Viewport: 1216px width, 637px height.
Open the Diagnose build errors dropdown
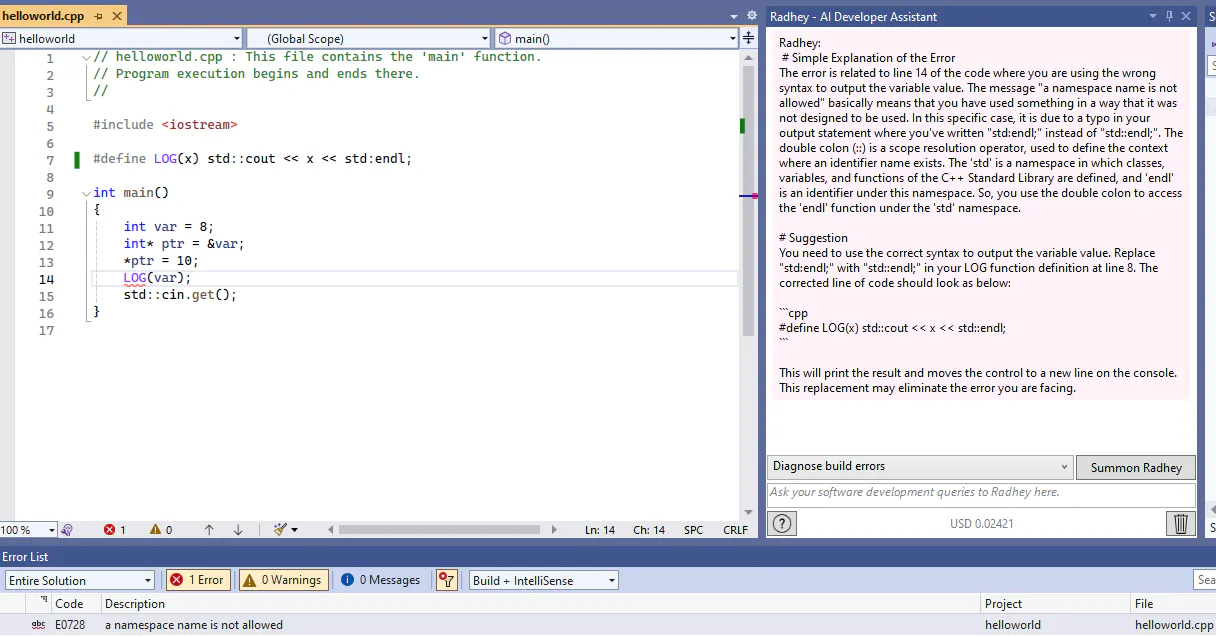pyautogui.click(x=920, y=467)
